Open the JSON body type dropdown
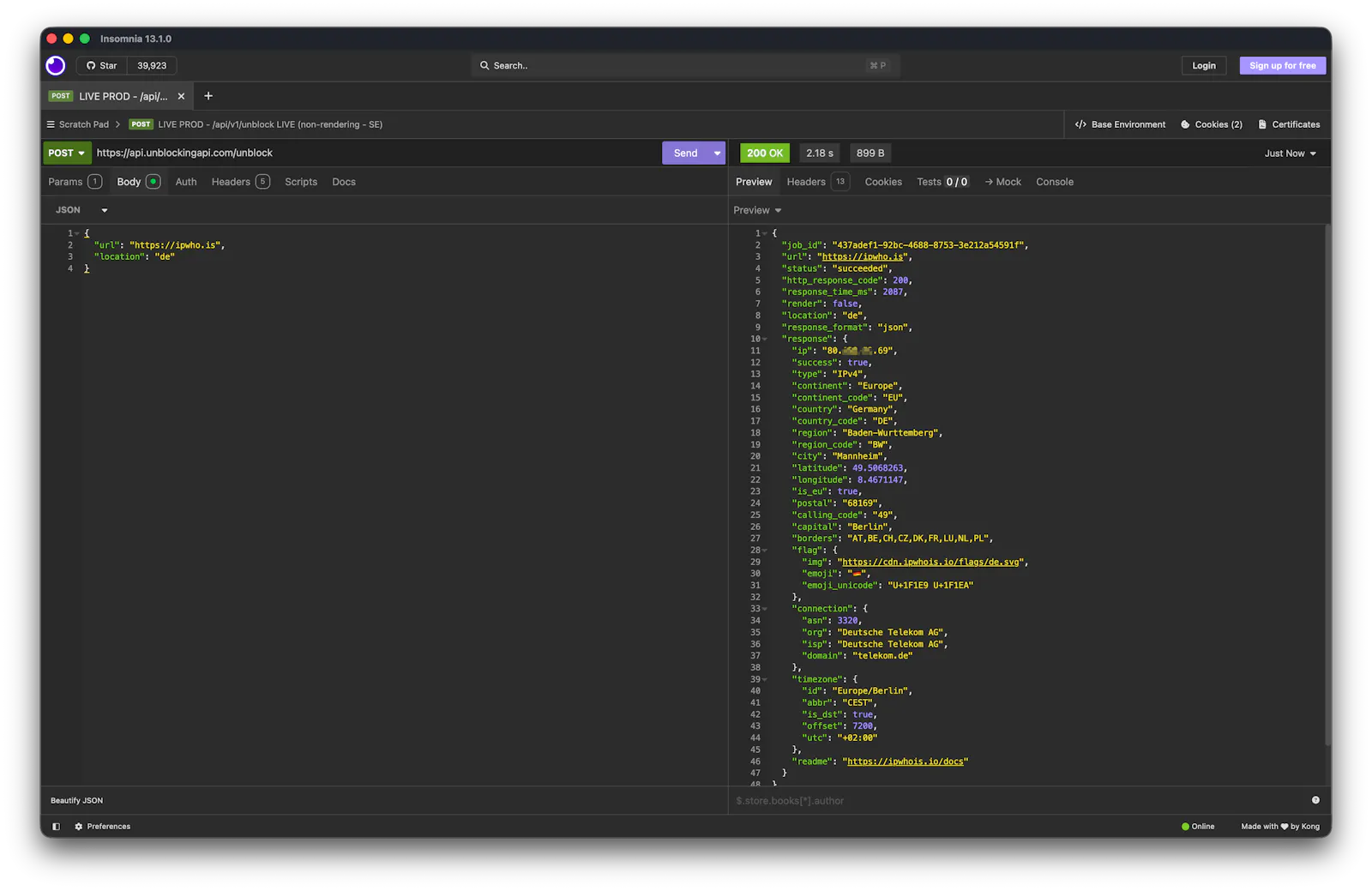This screenshot has height=891, width=1372. click(x=81, y=210)
